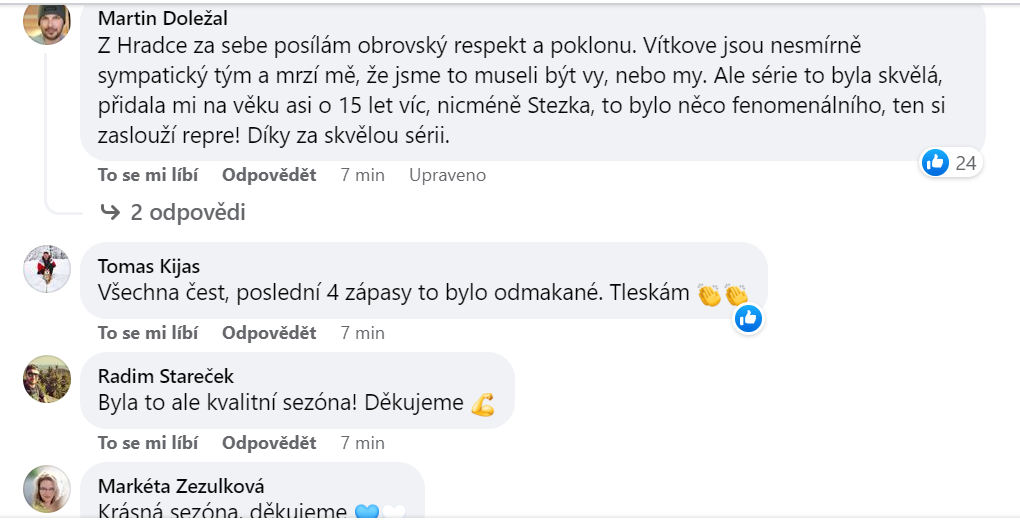Image resolution: width=1020 pixels, height=521 pixels.
Task: Open Martin Doležal's profile picture
Action: 47,22
